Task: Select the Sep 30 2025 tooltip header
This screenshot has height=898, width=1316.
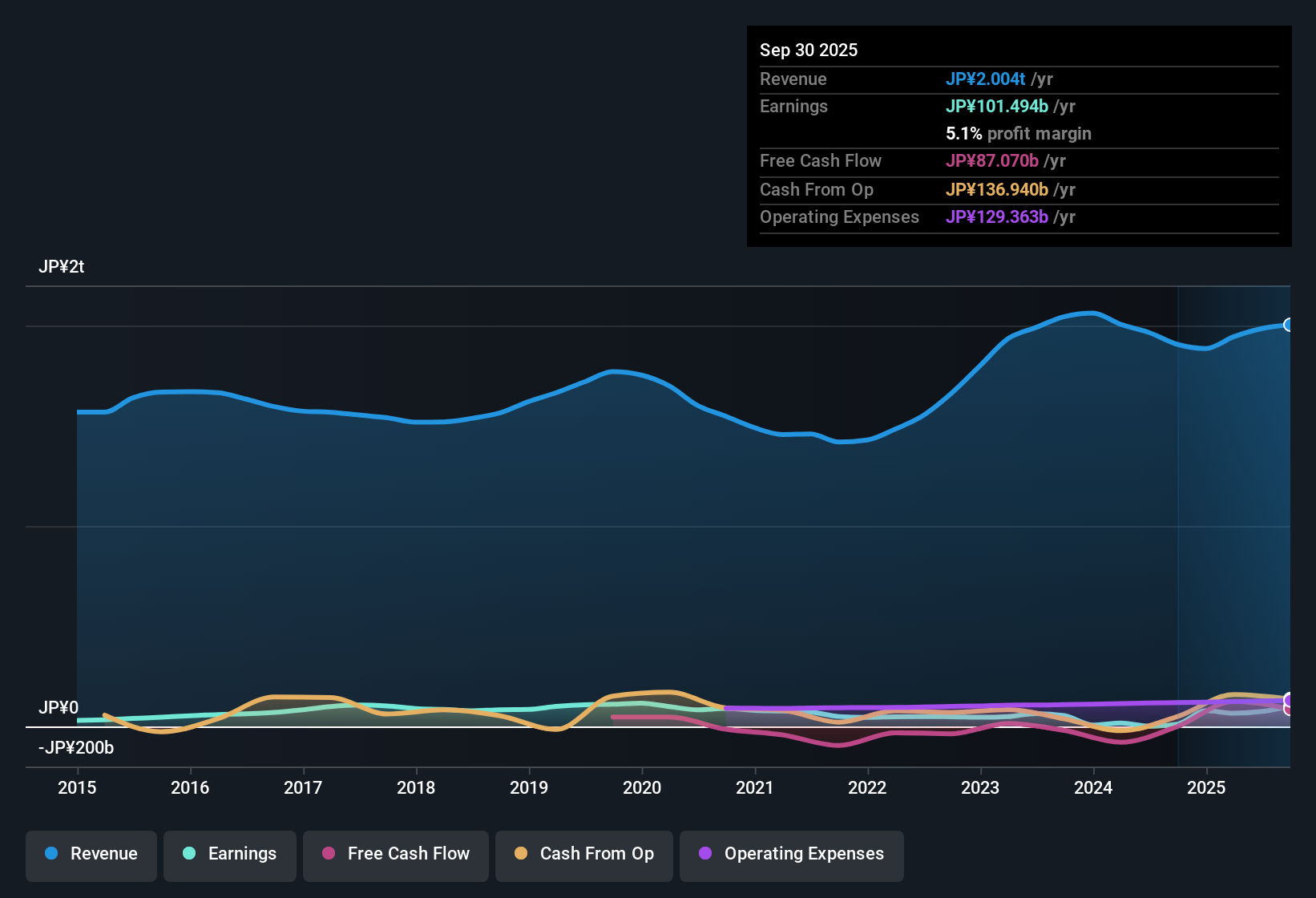Action: tap(809, 50)
